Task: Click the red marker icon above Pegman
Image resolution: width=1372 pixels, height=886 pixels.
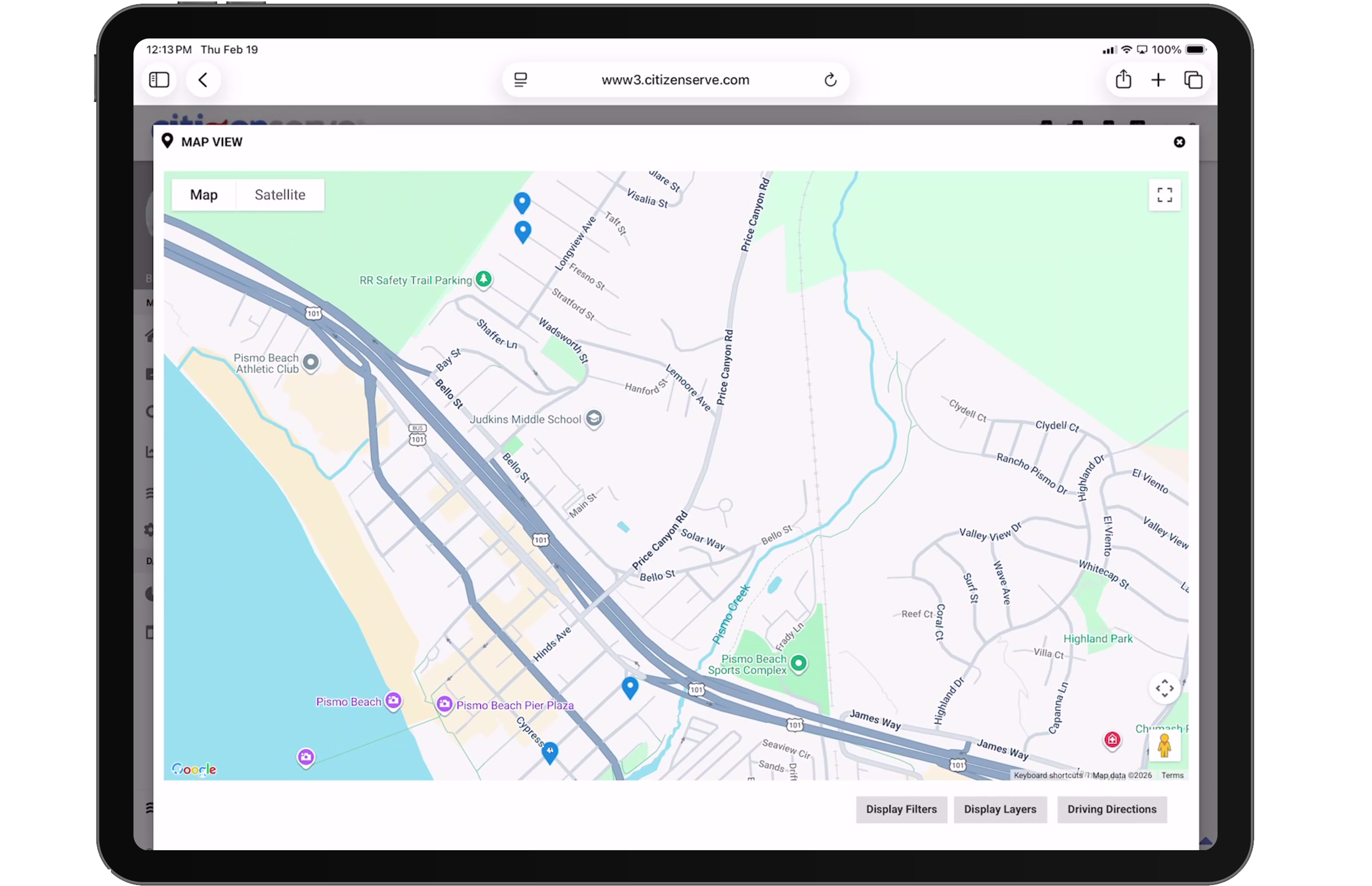Action: tap(1112, 740)
